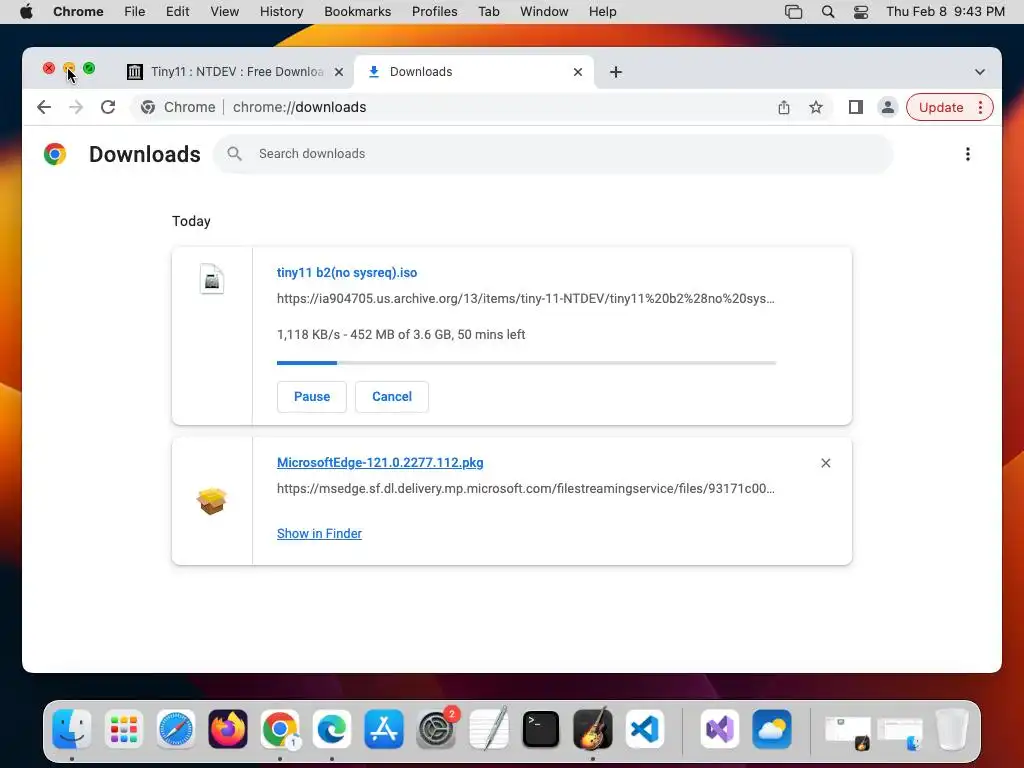Open System Settings from the dock
The height and width of the screenshot is (768, 1024).
pyautogui.click(x=436, y=729)
